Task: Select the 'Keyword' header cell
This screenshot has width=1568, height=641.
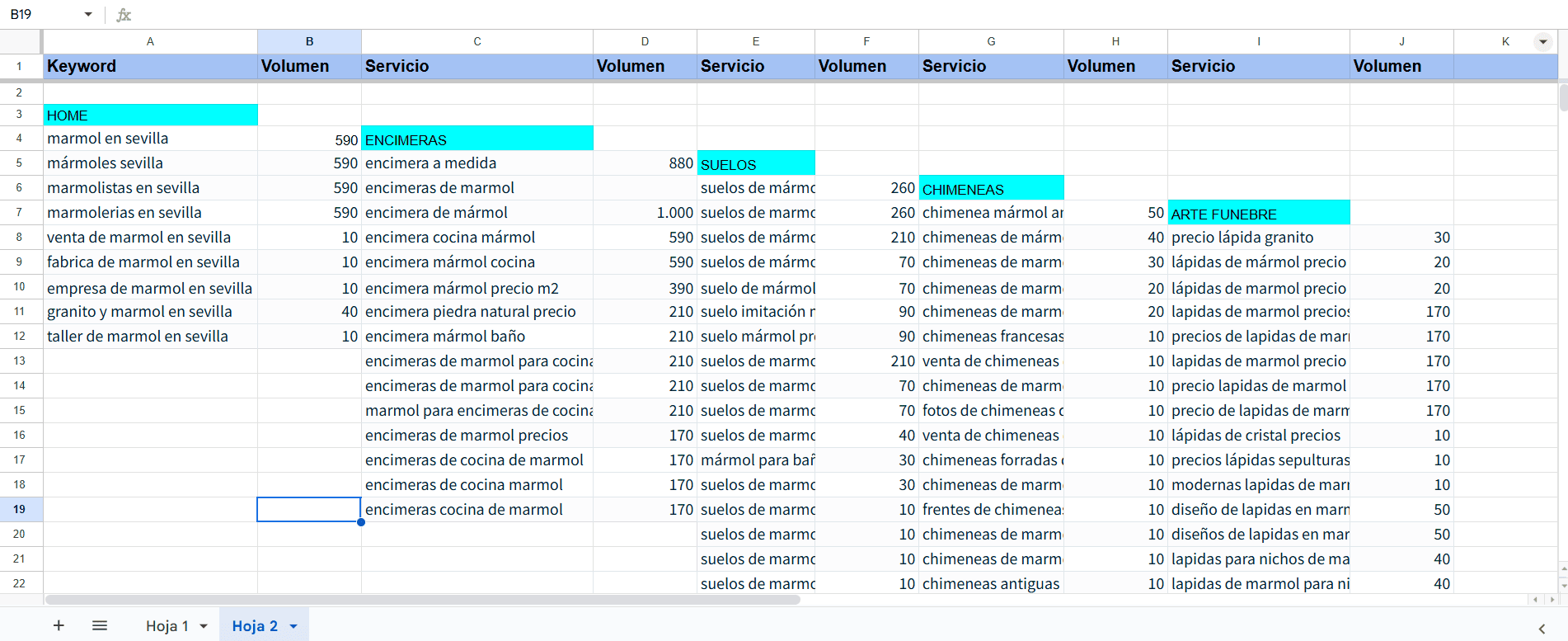Action: coord(150,66)
